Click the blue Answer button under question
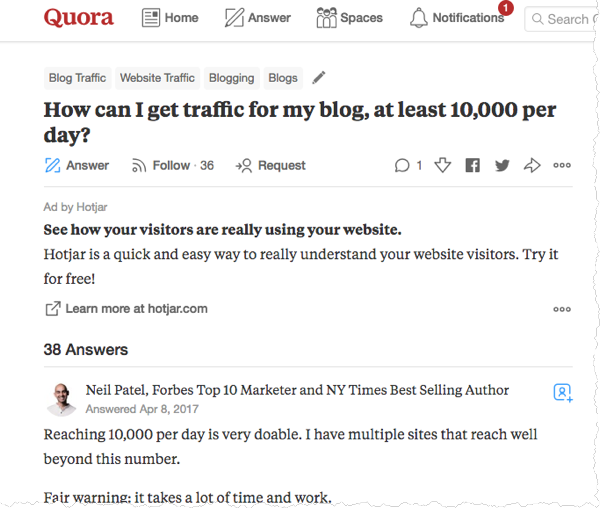Image resolution: width=600 pixels, height=508 pixels. click(77, 165)
